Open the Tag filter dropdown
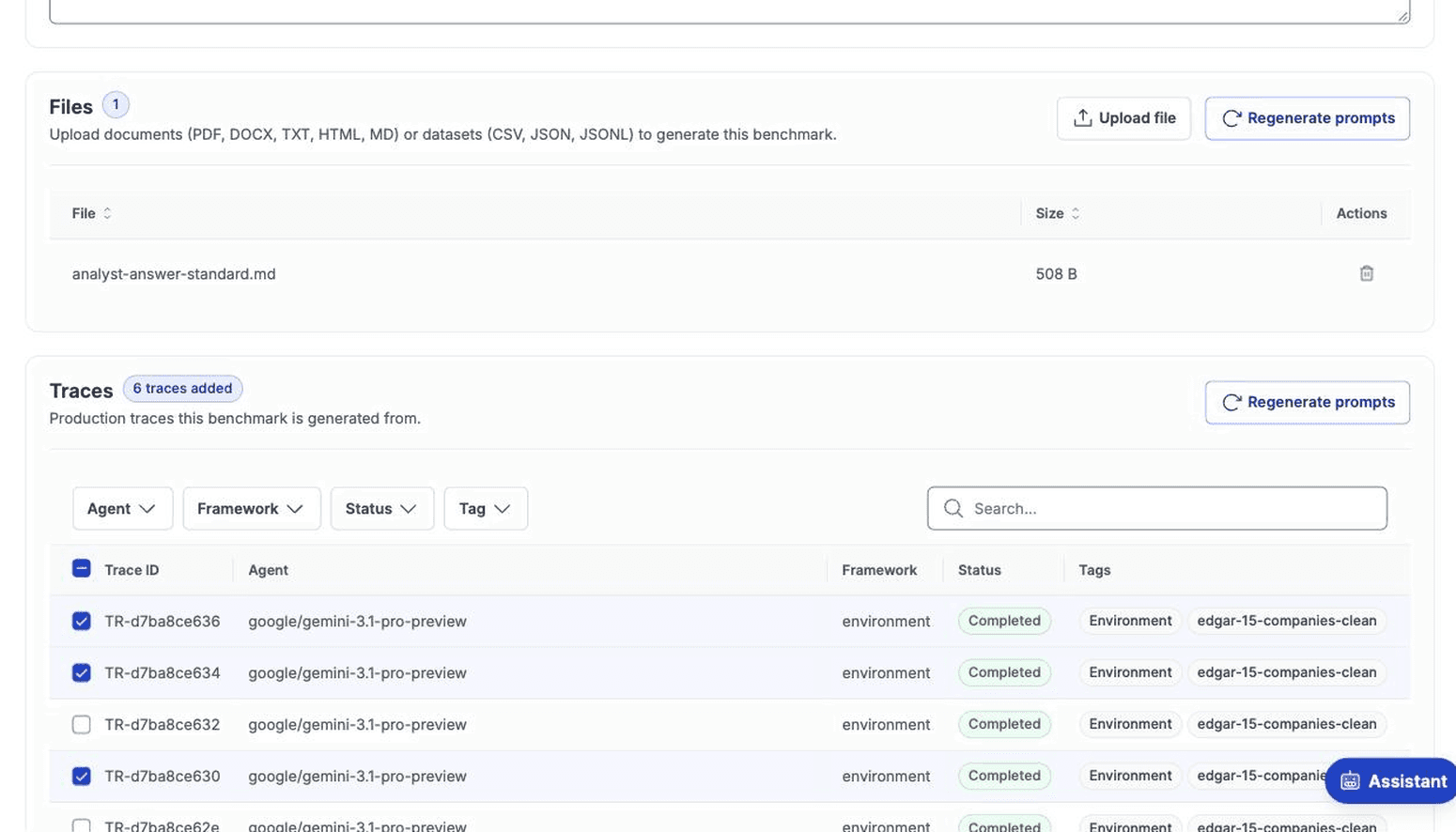 click(486, 508)
